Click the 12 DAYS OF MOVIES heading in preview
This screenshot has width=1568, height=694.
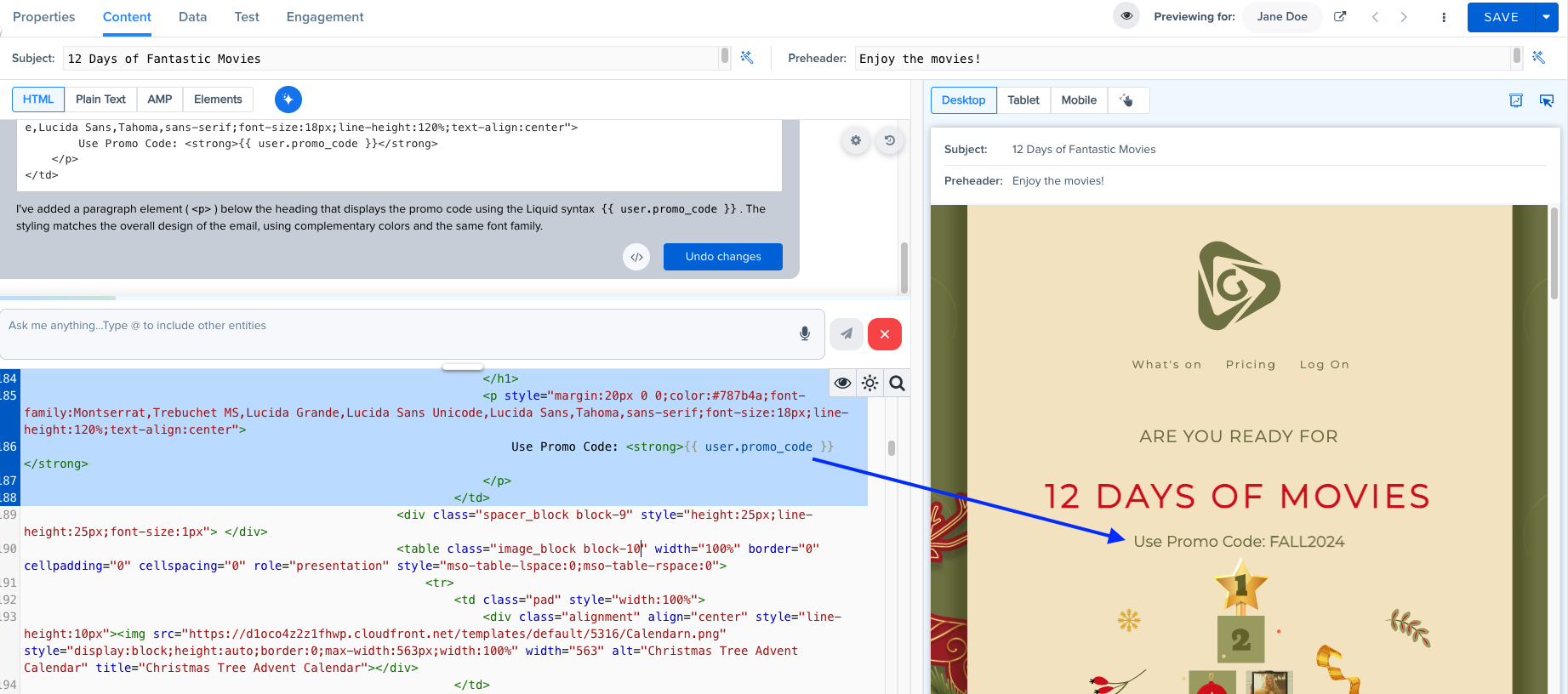pyautogui.click(x=1238, y=497)
